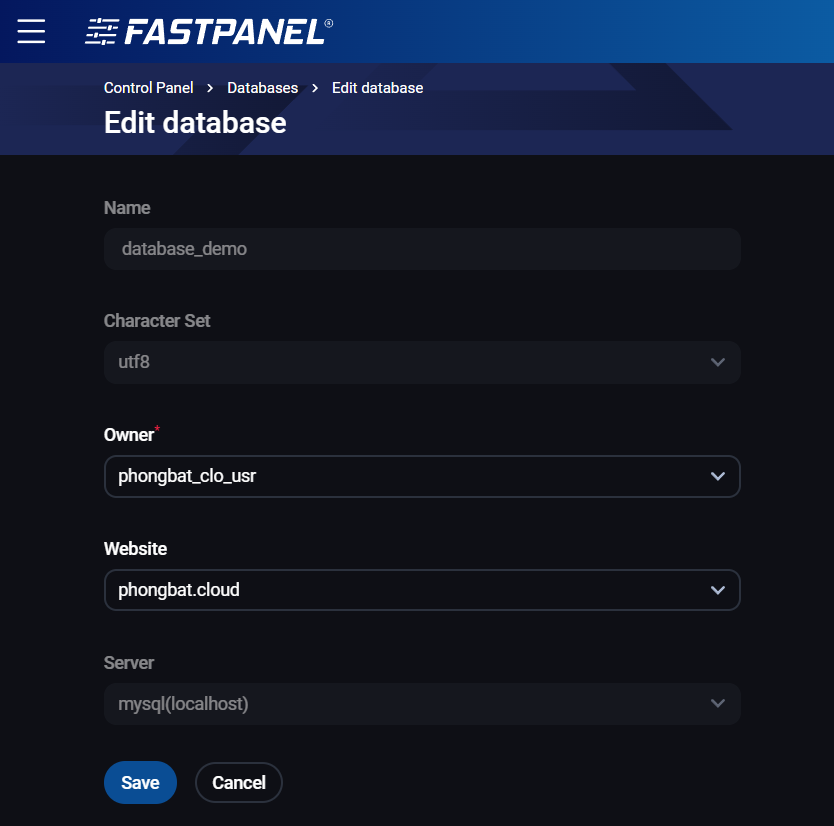Click the Website dropdown chevron arrow

coord(717,590)
